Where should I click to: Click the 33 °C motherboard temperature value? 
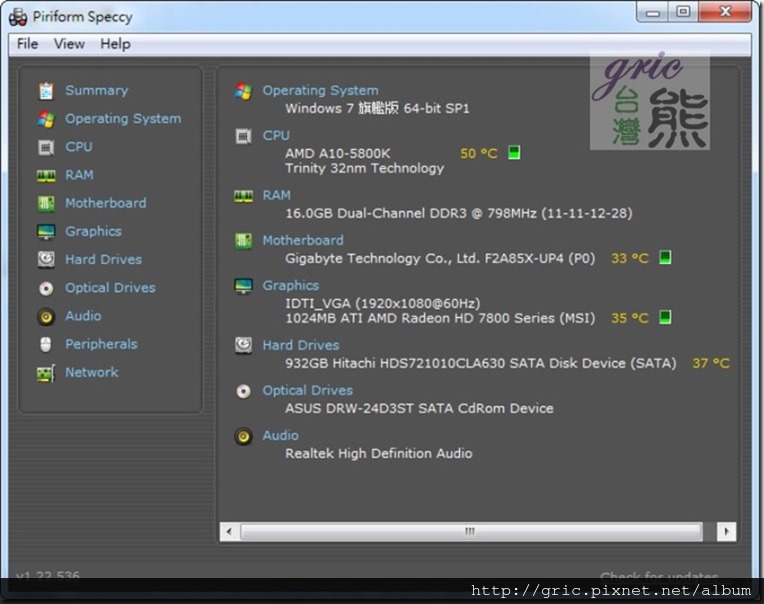pos(630,258)
